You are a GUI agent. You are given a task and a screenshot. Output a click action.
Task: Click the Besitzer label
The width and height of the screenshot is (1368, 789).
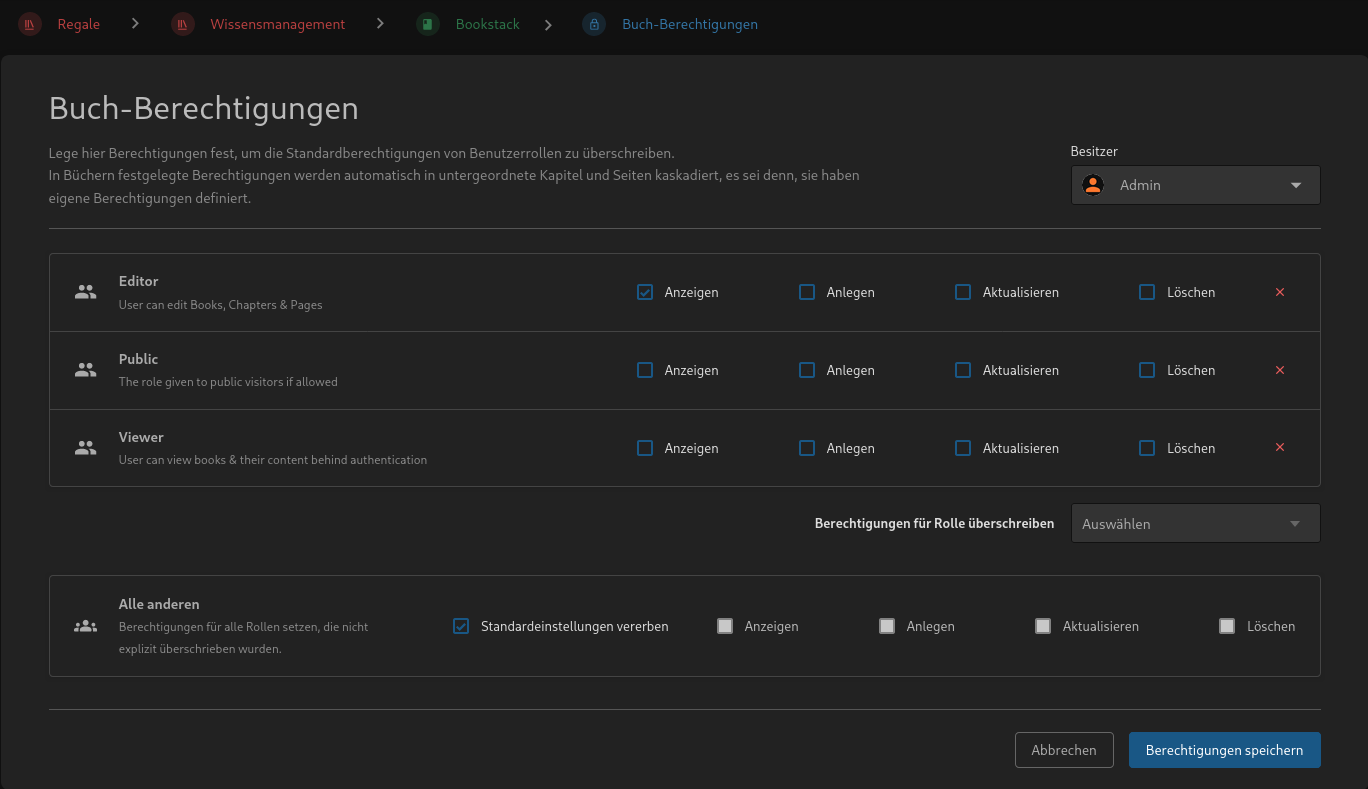pyautogui.click(x=1094, y=151)
